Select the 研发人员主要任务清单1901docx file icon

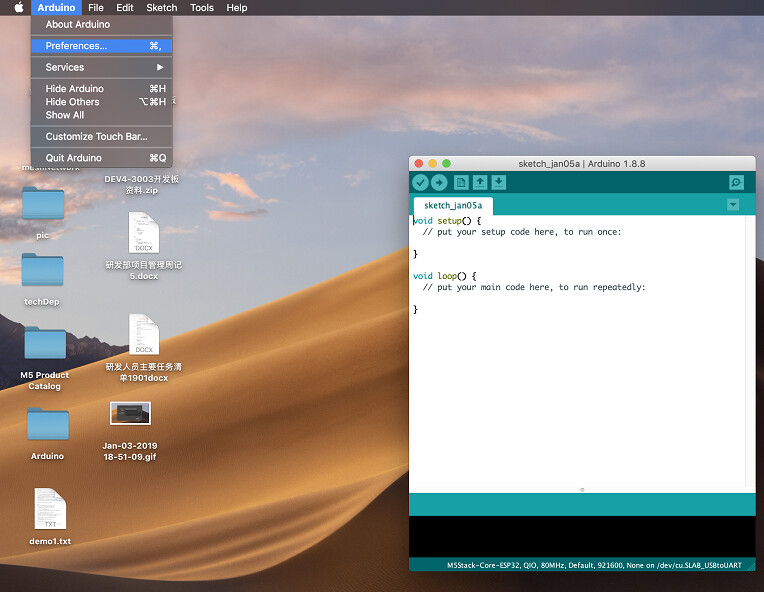[x=144, y=334]
